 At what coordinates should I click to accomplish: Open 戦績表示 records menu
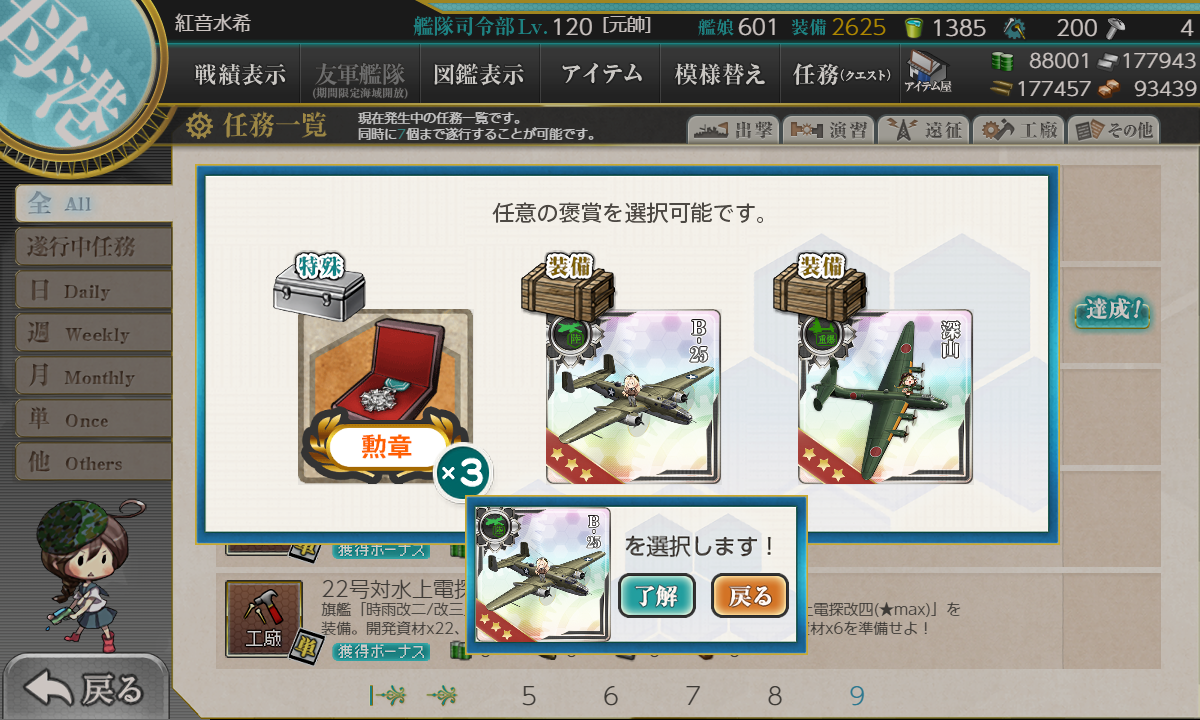[240, 74]
